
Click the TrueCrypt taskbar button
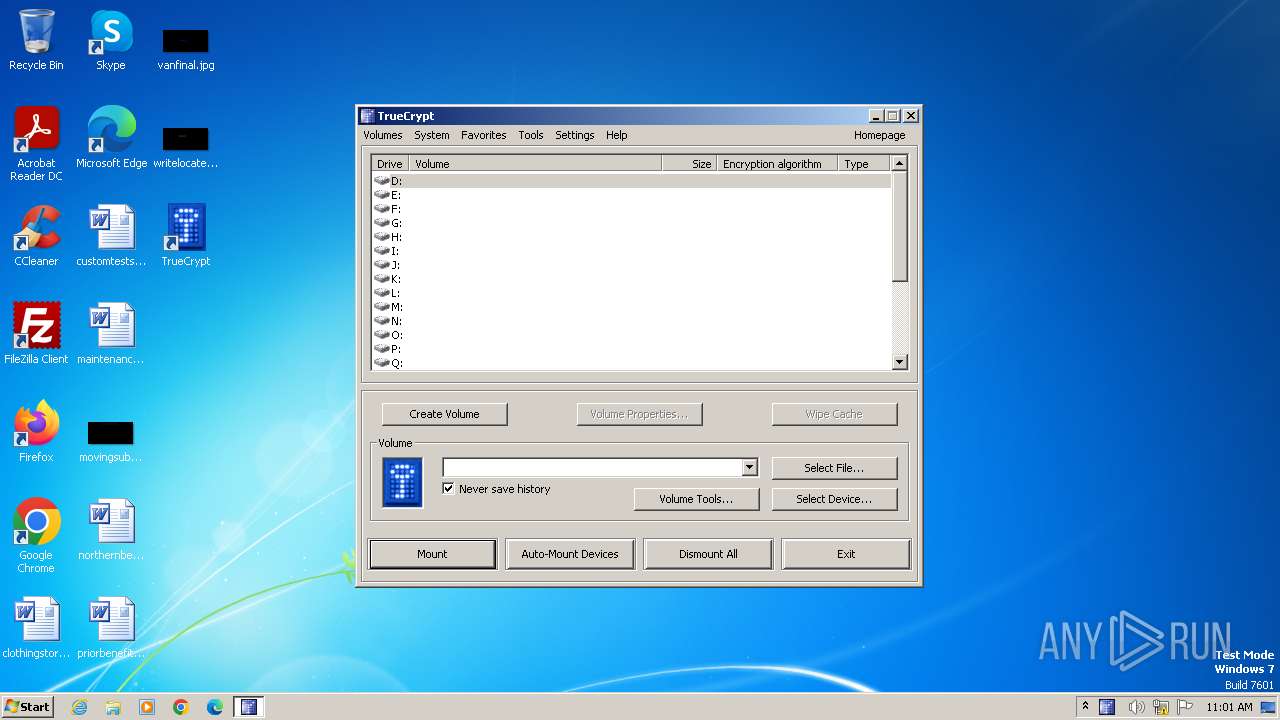tap(249, 707)
